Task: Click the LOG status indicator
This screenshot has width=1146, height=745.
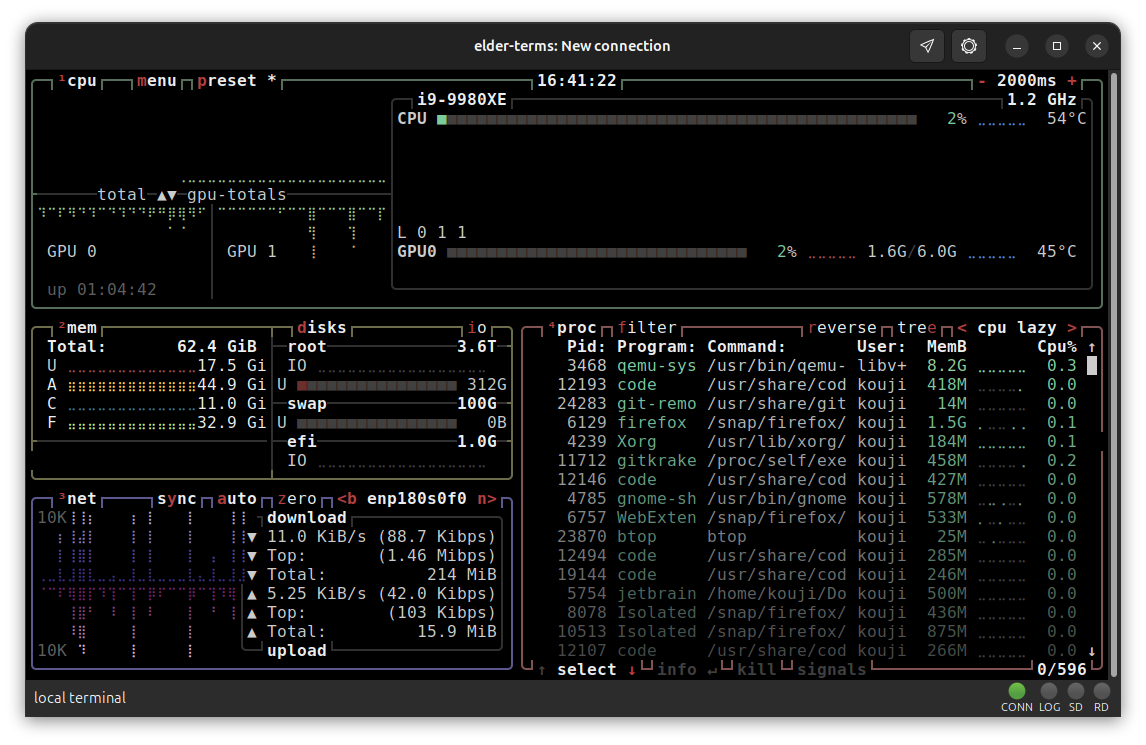Action: [1049, 691]
